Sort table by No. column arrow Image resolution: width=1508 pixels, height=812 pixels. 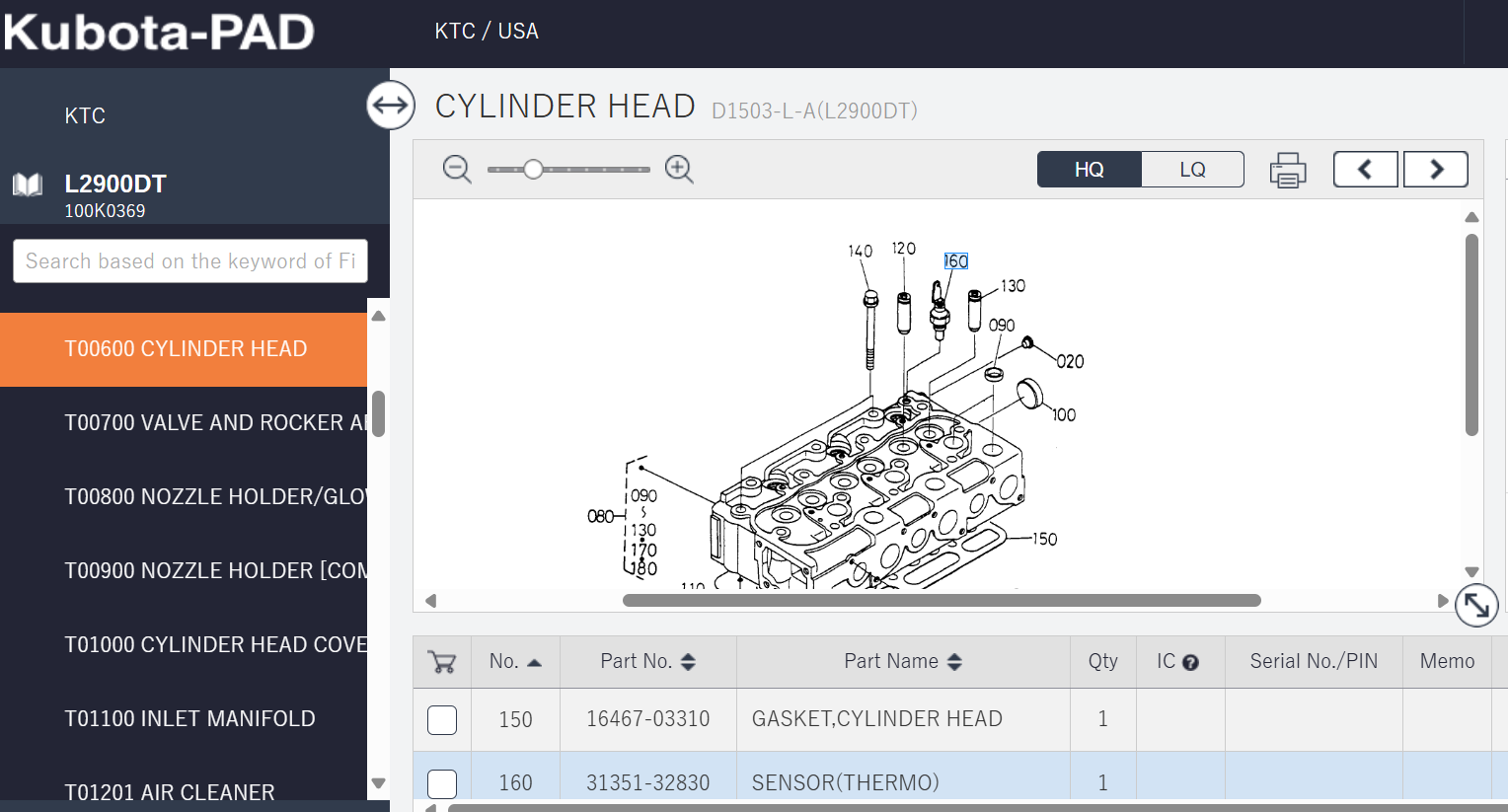click(534, 663)
